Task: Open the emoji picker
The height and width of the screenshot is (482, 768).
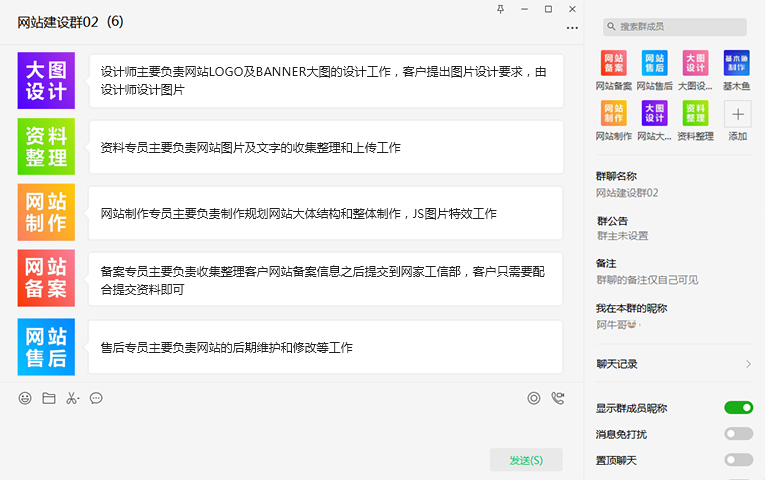Action: 25,398
